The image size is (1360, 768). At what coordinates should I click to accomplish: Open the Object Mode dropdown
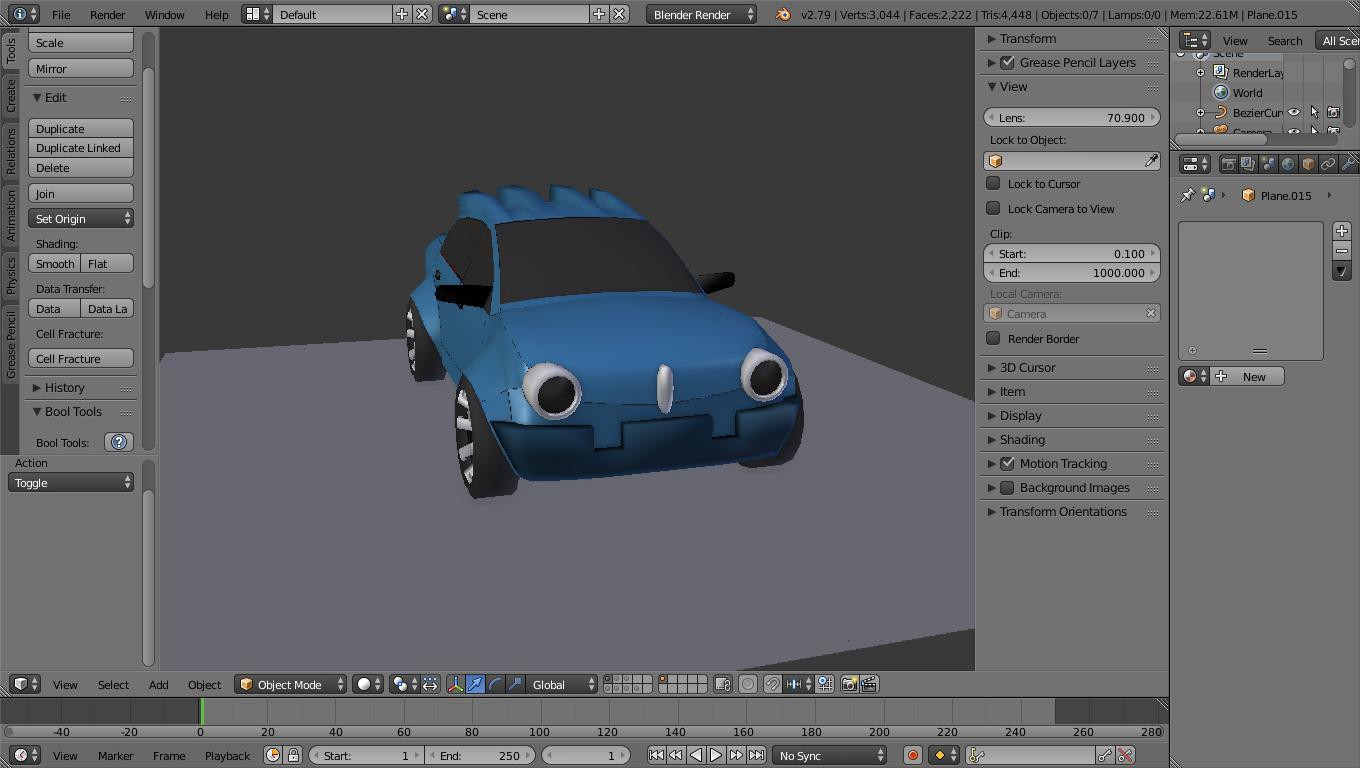[291, 684]
